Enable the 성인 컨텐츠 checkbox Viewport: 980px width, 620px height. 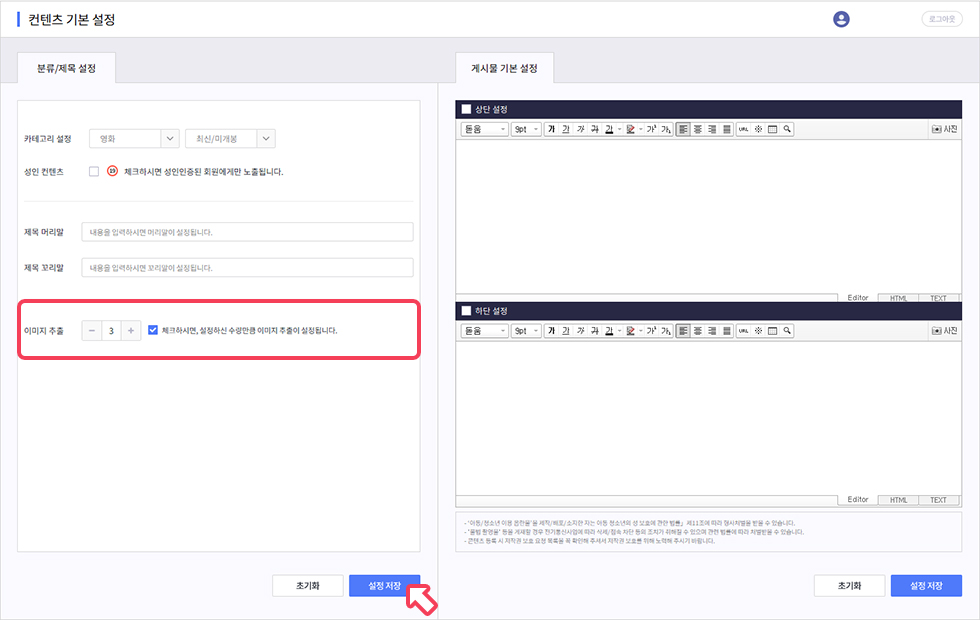[x=94, y=171]
